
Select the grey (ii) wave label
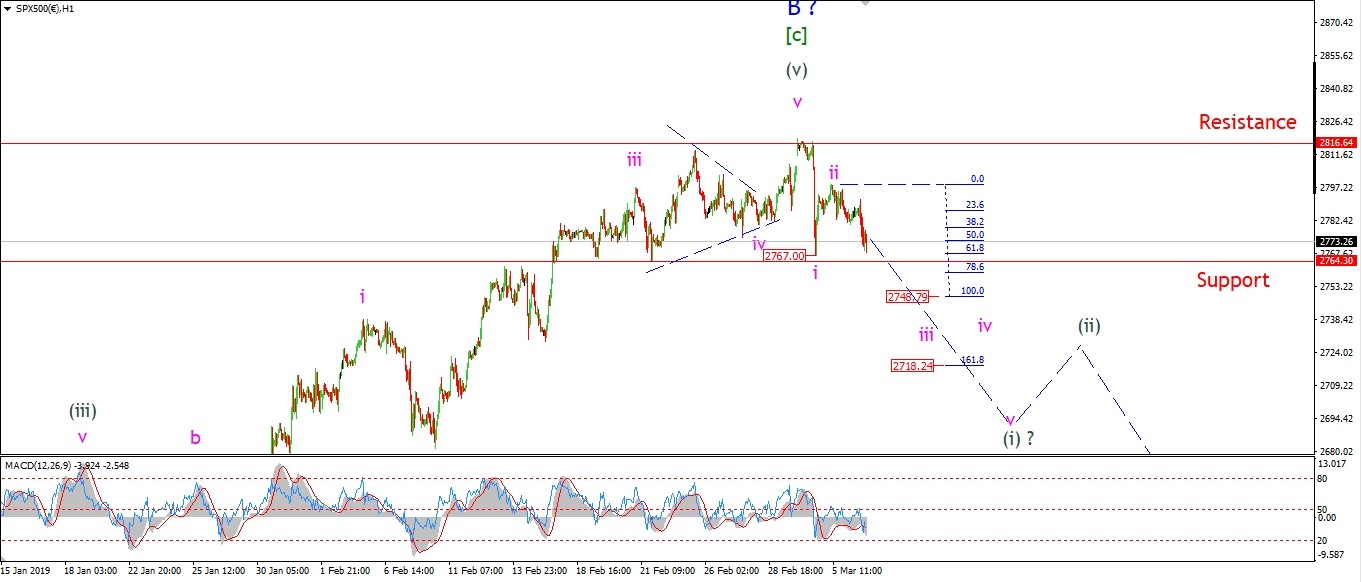click(x=1089, y=325)
